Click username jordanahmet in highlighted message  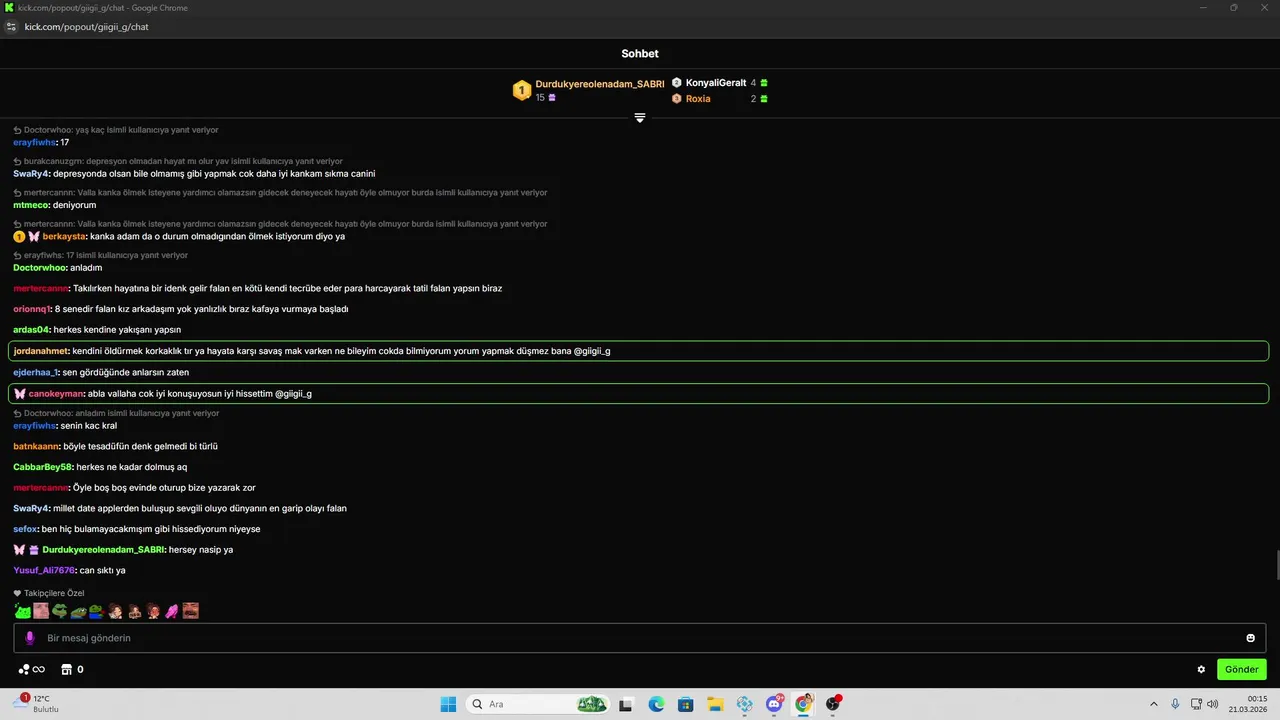tap(41, 351)
